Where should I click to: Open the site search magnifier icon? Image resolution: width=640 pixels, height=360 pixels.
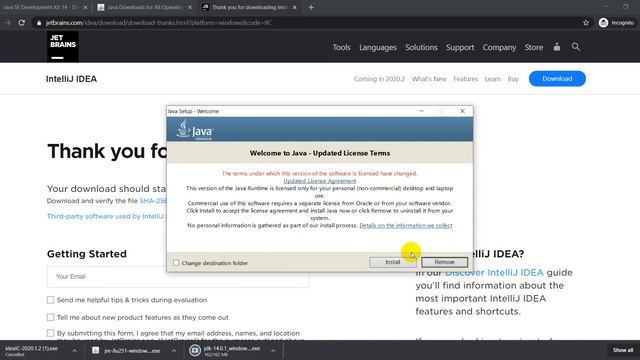point(576,47)
